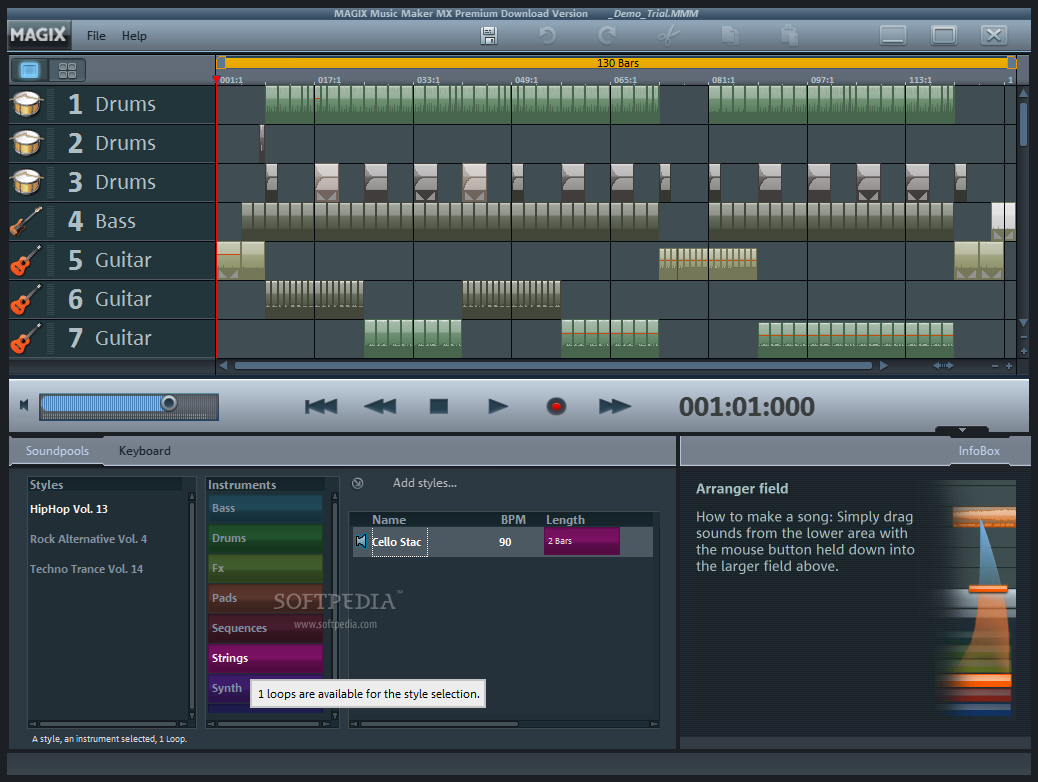Image resolution: width=1038 pixels, height=782 pixels.
Task: Click the redo arrow icon
Action: point(606,35)
